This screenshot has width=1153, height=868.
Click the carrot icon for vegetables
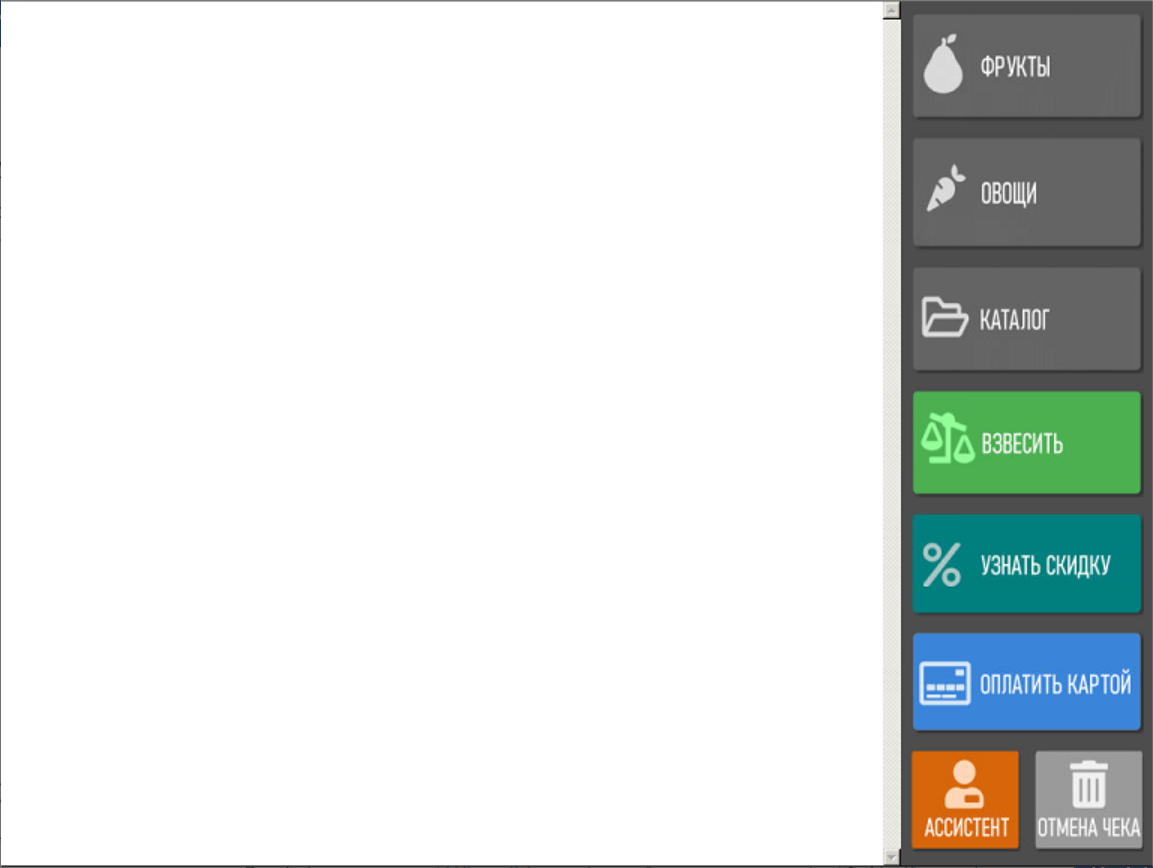pos(946,188)
